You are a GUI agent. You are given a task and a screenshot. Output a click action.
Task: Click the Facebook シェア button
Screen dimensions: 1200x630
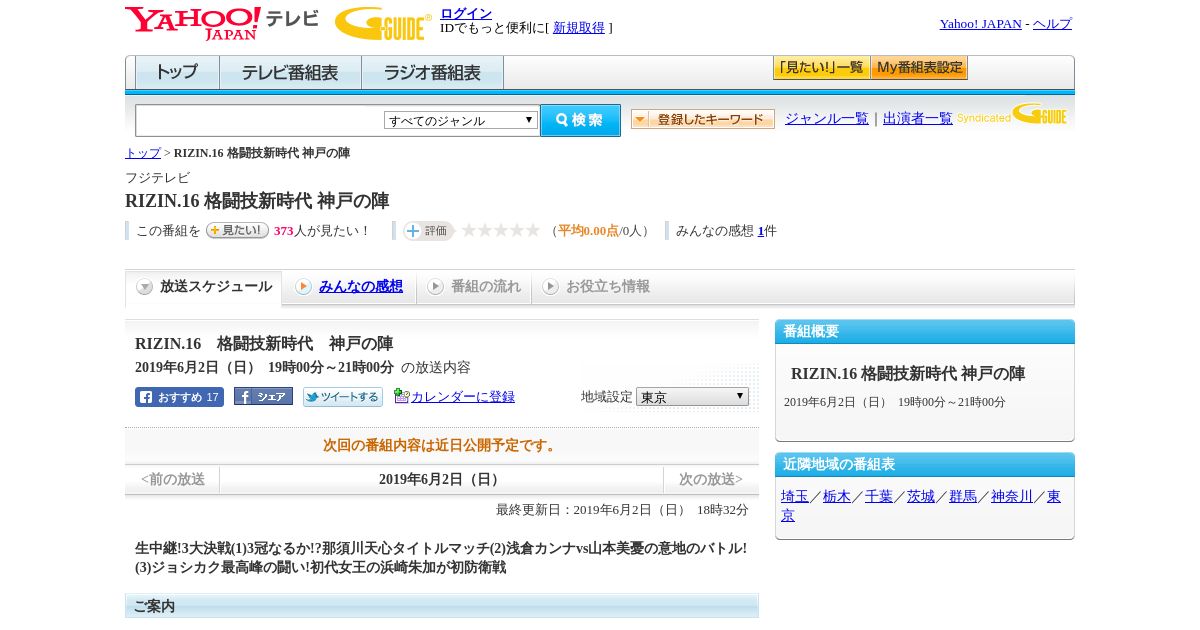click(x=263, y=396)
